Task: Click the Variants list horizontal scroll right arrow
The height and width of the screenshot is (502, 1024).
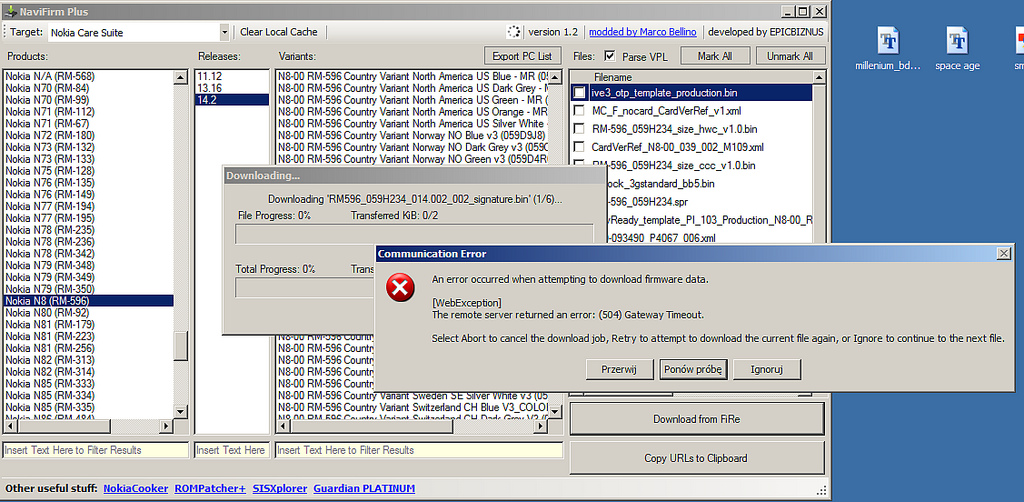Action: 540,426
